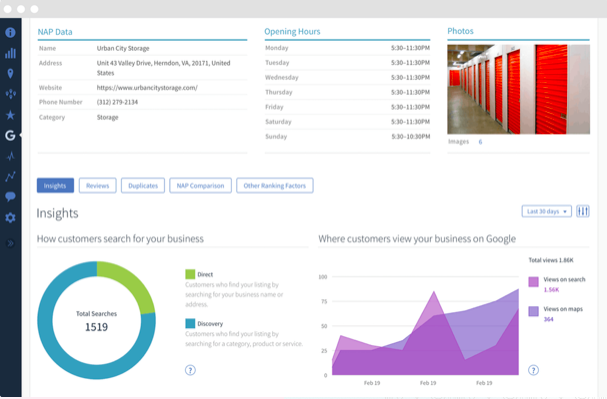Click the blue Discovery legend swatch
The height and width of the screenshot is (399, 607).
pyautogui.click(x=190, y=324)
